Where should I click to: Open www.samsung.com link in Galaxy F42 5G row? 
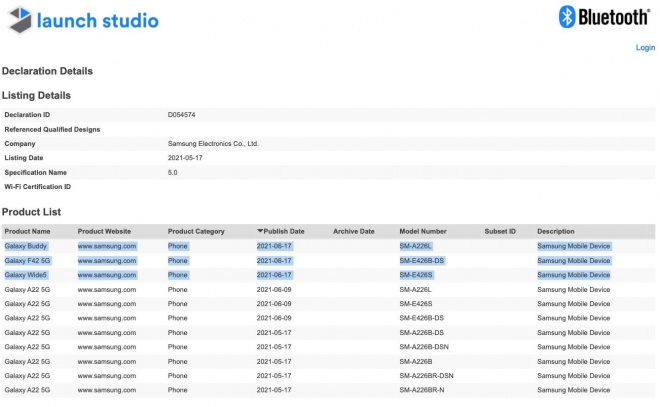click(x=106, y=261)
